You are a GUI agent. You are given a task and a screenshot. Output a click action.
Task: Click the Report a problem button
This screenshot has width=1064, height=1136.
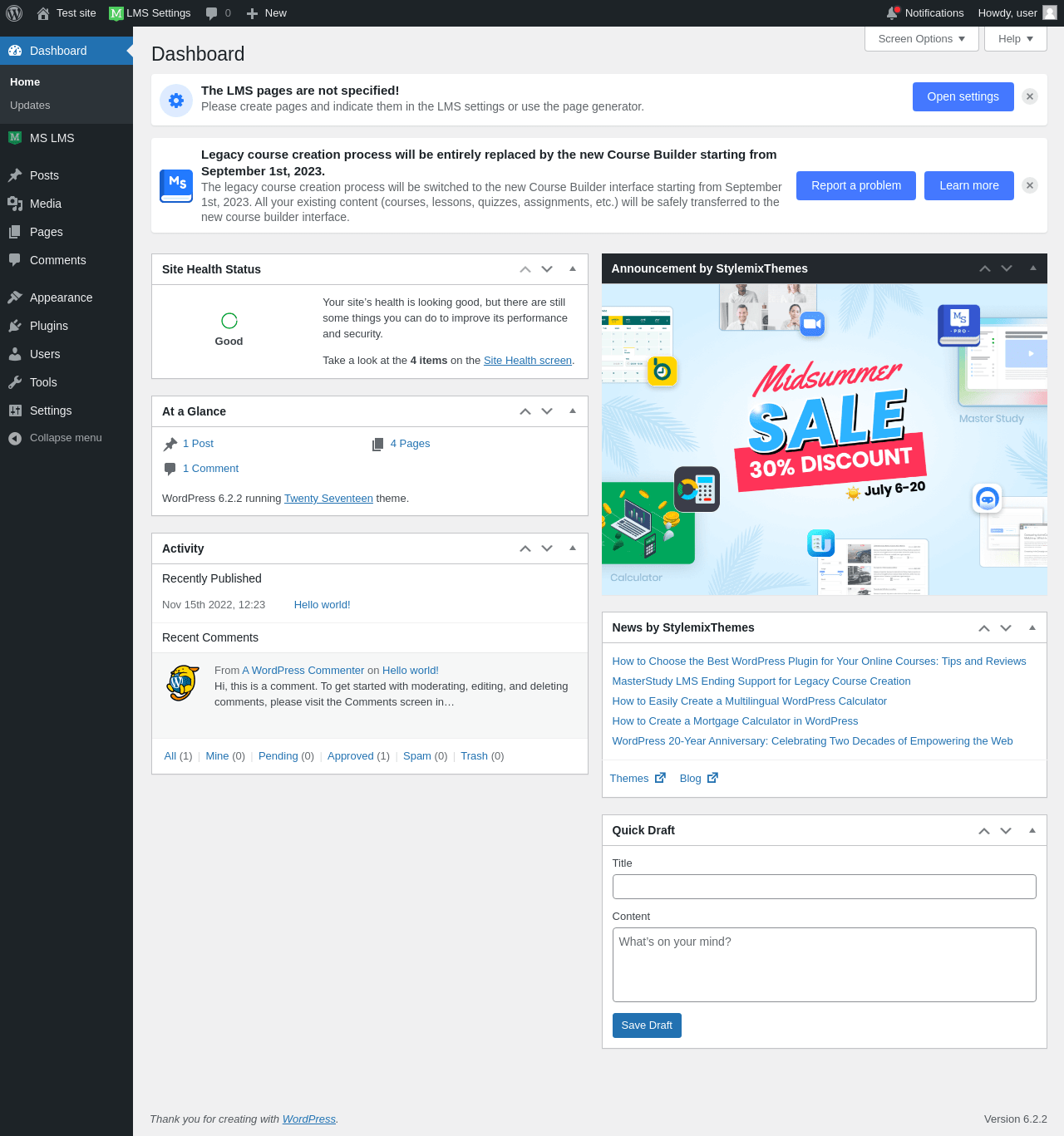[x=856, y=185]
